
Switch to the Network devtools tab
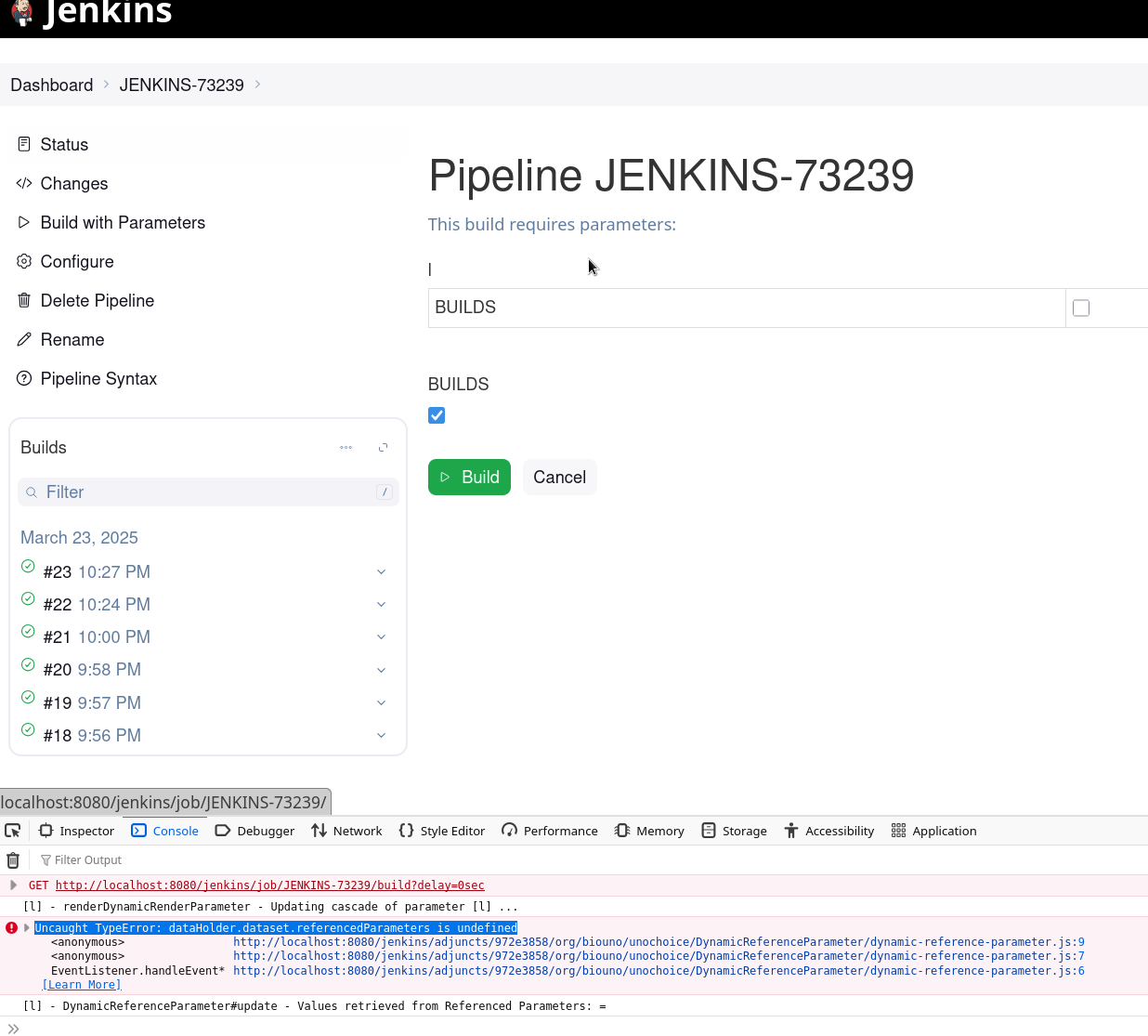[x=346, y=831]
